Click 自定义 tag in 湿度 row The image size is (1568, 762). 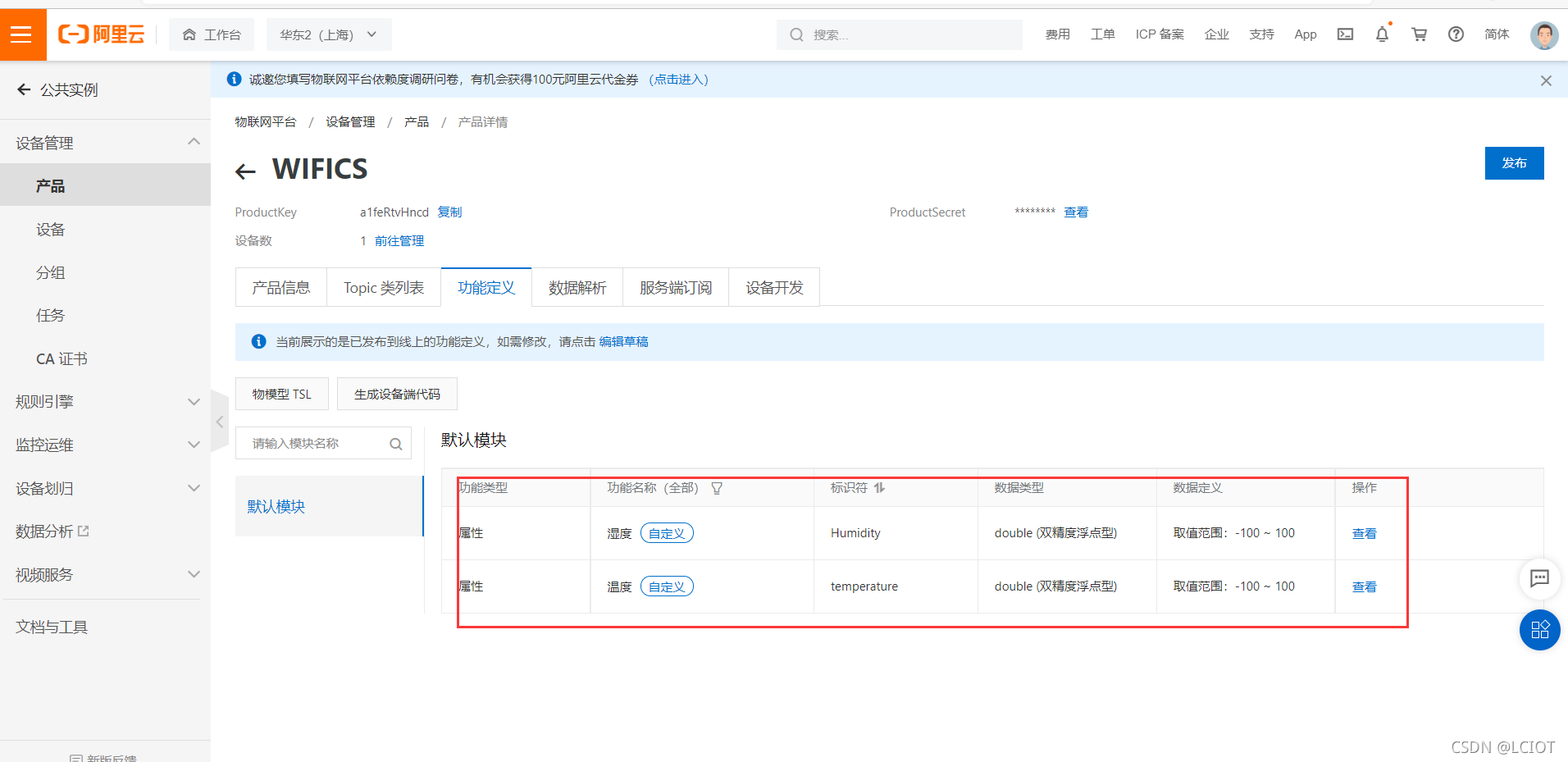(667, 533)
